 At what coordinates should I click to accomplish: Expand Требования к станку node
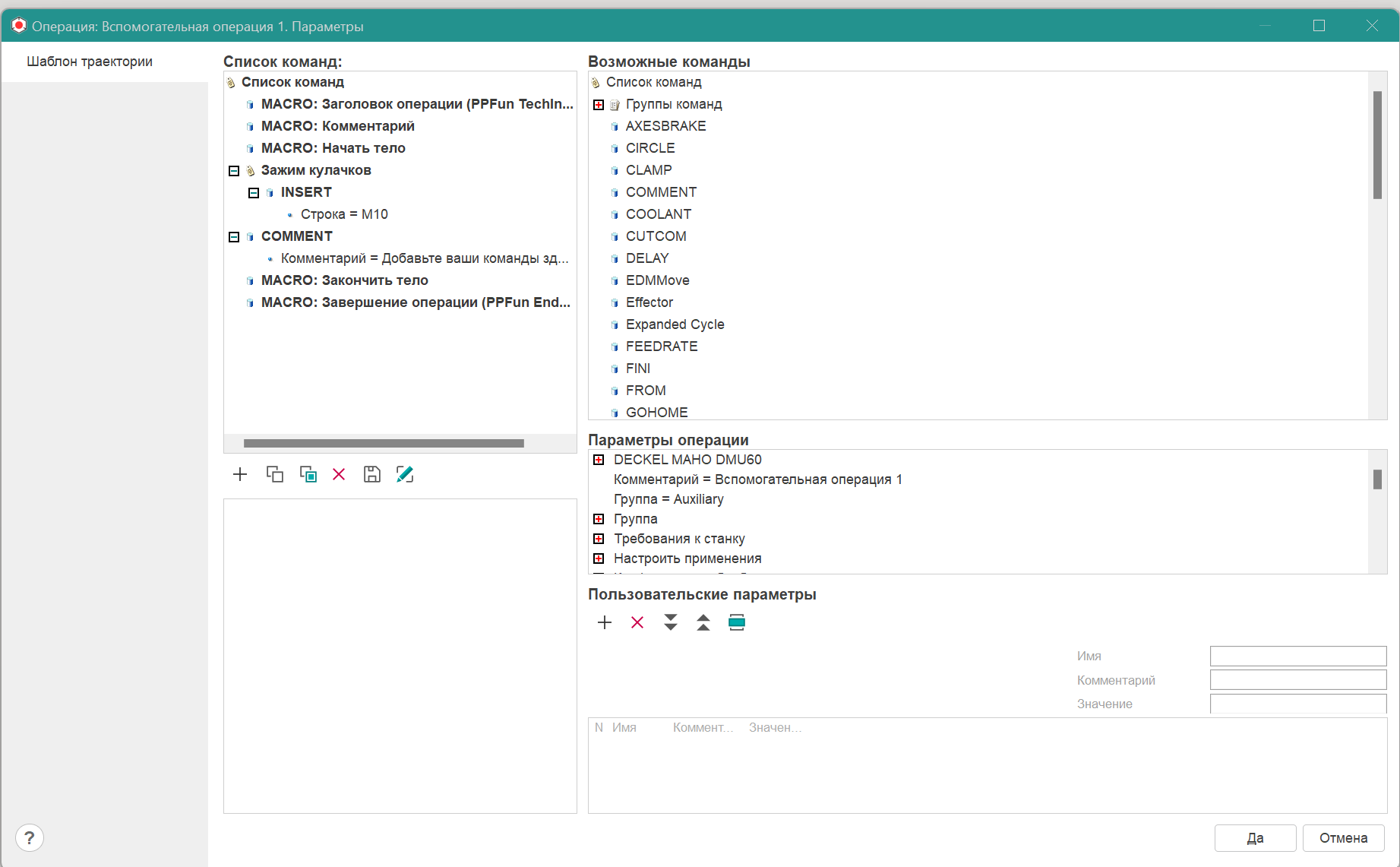click(599, 539)
